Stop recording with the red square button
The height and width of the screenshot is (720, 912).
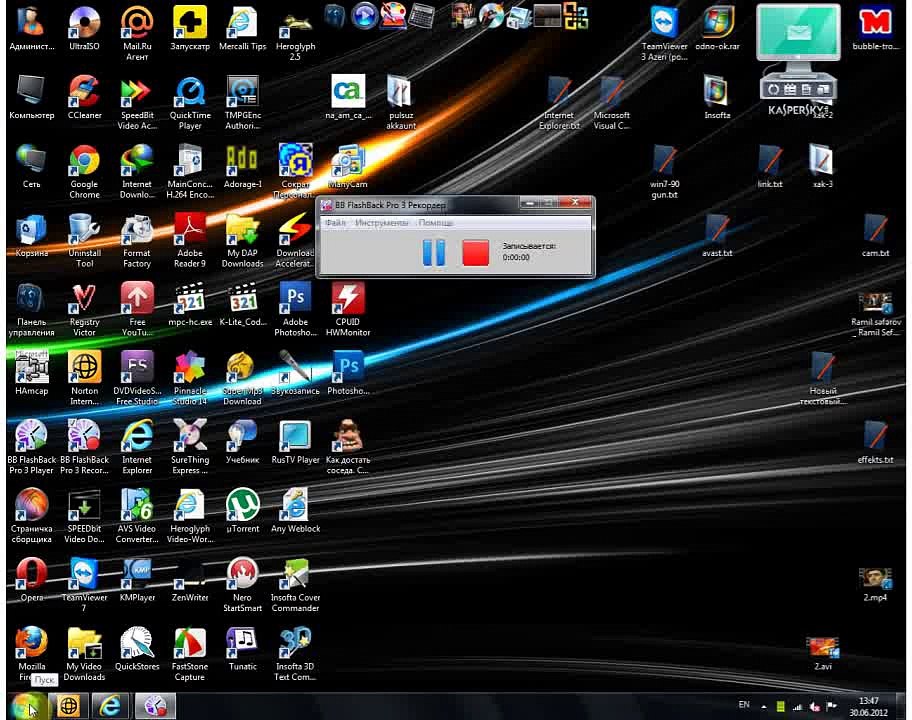(475, 254)
